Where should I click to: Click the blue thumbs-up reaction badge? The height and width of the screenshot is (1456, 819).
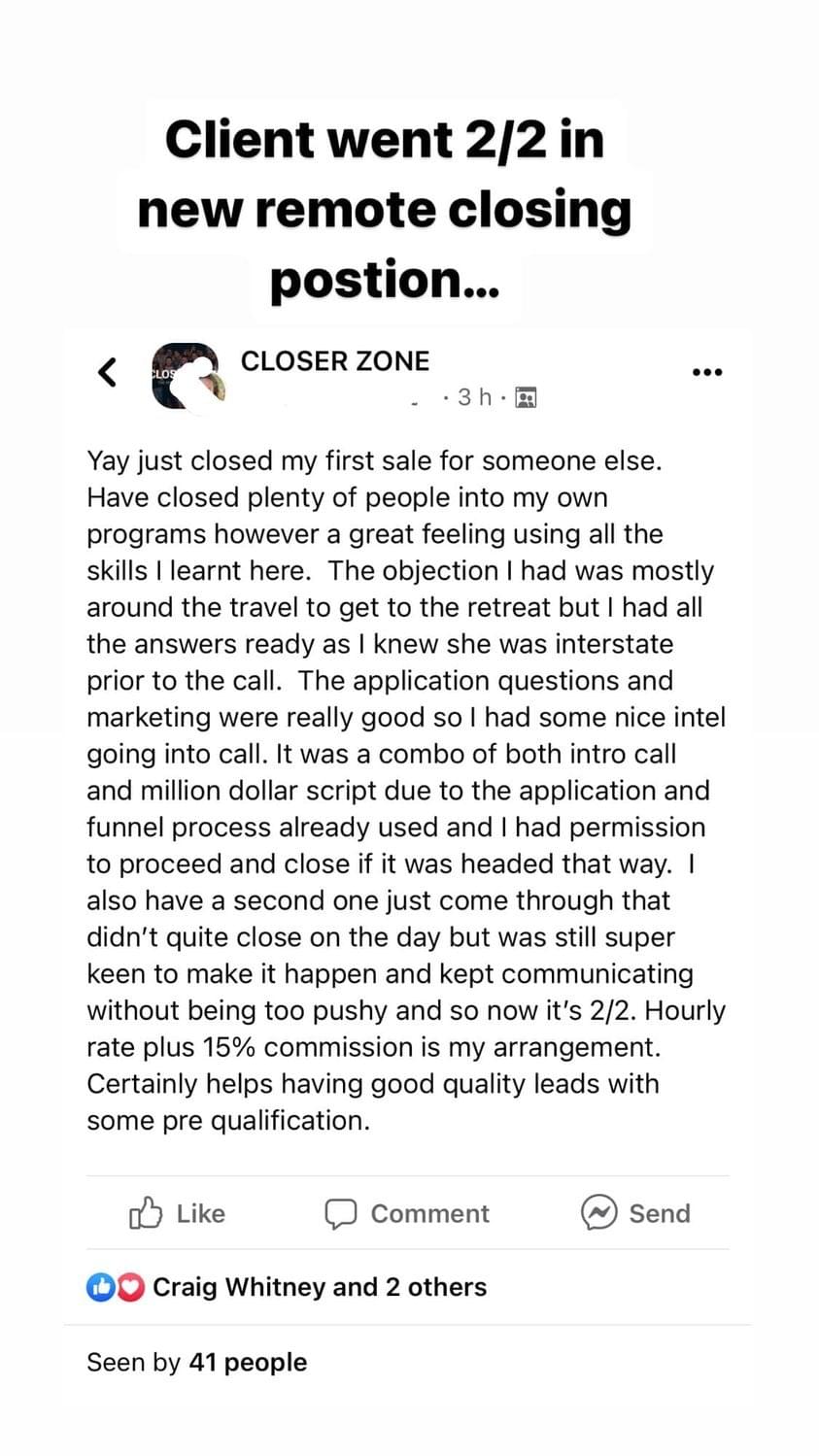coord(100,1287)
